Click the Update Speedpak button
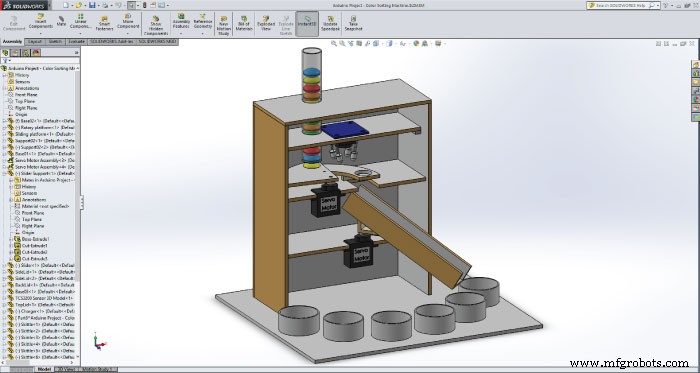The image size is (700, 373). [330, 23]
